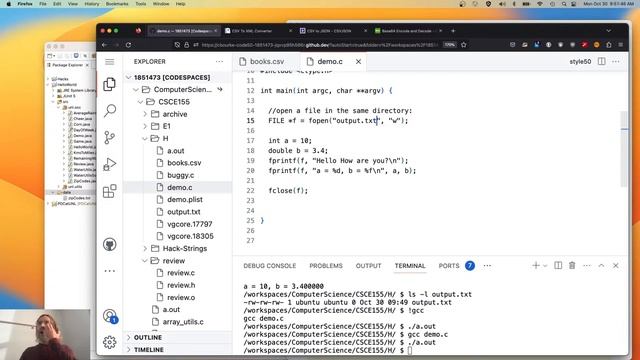Open the Apple menu

(8, 4)
